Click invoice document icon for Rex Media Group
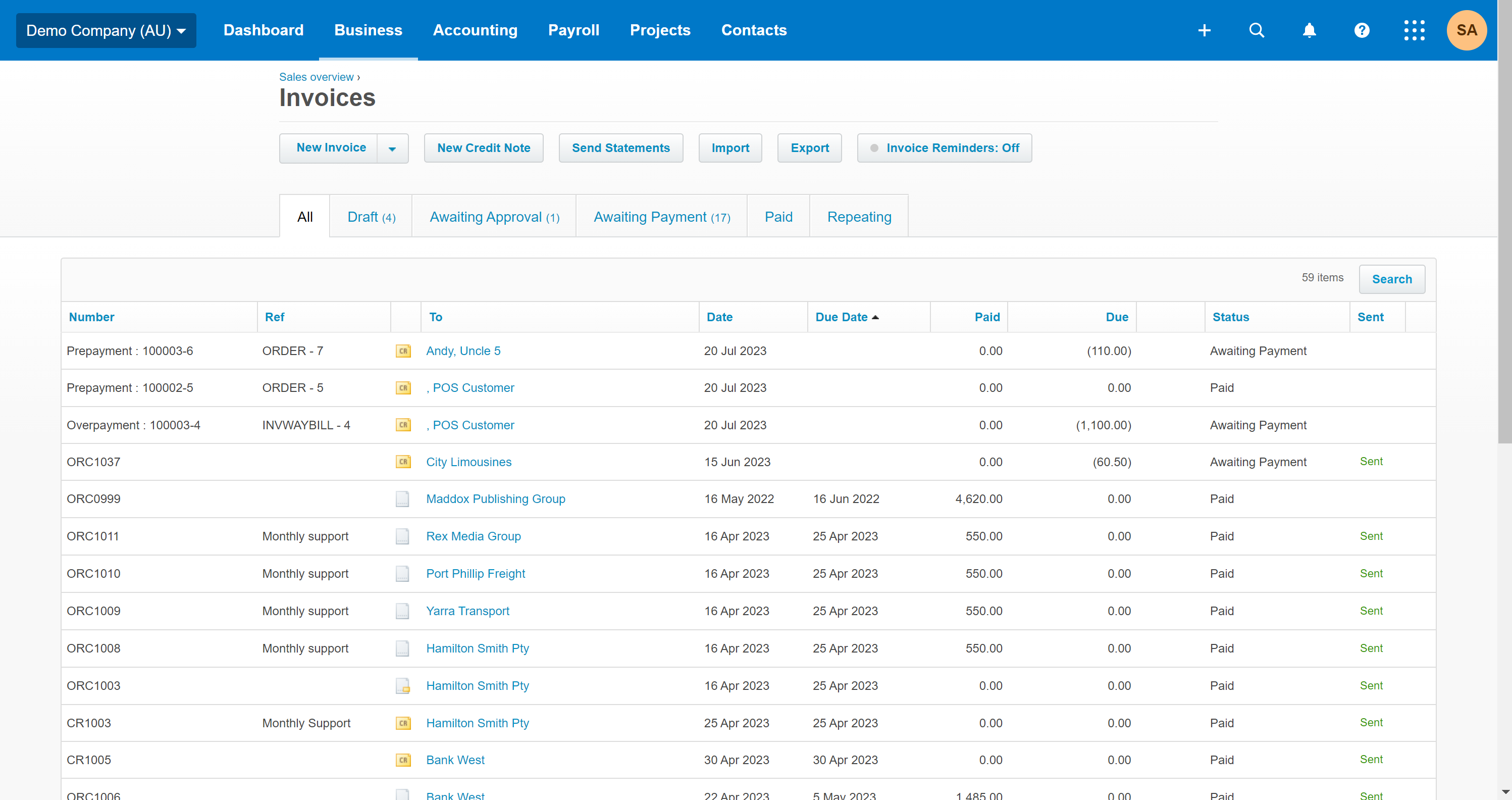The image size is (1512, 800). pyautogui.click(x=402, y=536)
